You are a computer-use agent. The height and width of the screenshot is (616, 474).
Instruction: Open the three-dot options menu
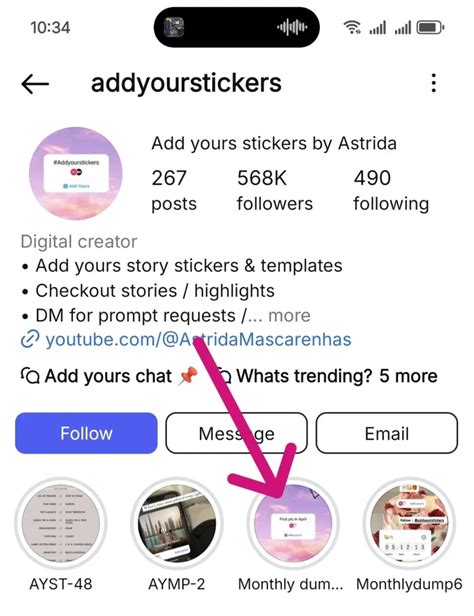[434, 83]
